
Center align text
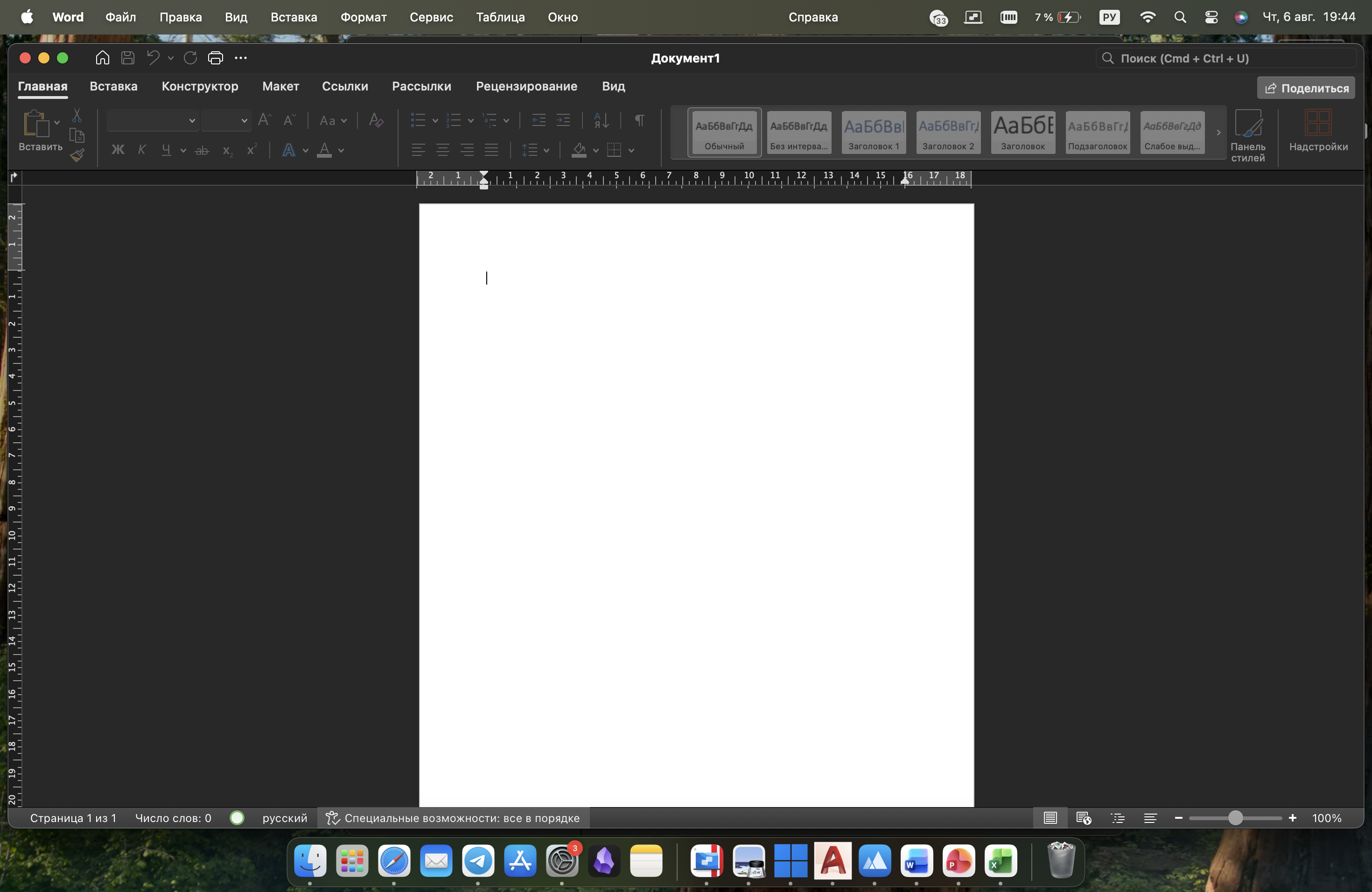[x=443, y=150]
